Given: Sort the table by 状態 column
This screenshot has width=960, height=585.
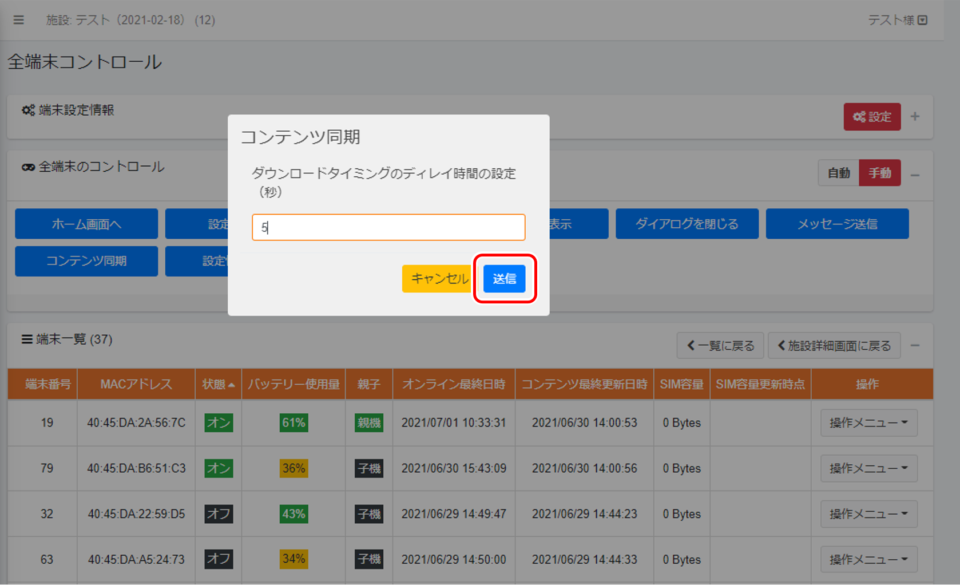Looking at the screenshot, I should [x=218, y=384].
